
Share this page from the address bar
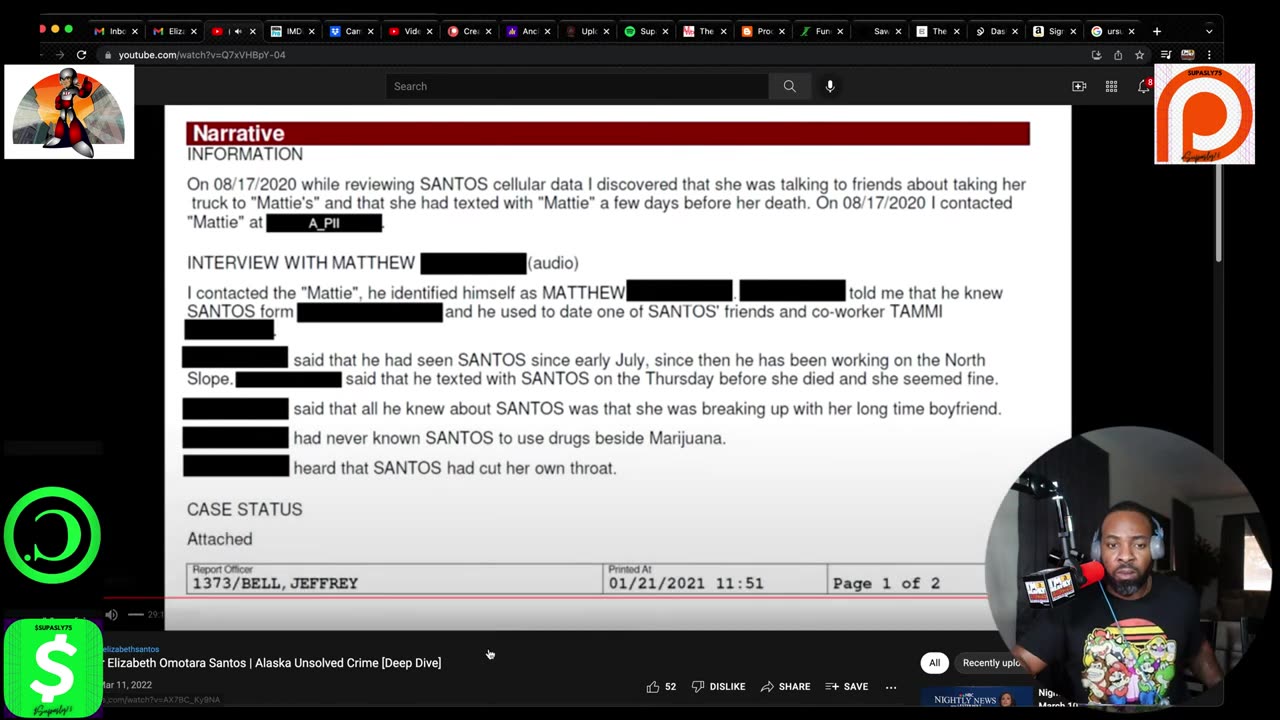tap(1117, 55)
